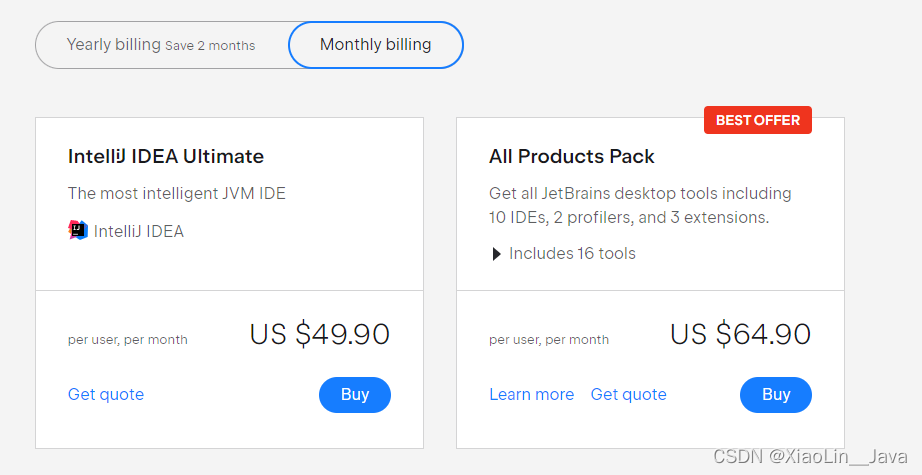Viewport: 922px width, 475px height.
Task: Click "per user, per month" under All Products Pack
Action: coord(549,340)
